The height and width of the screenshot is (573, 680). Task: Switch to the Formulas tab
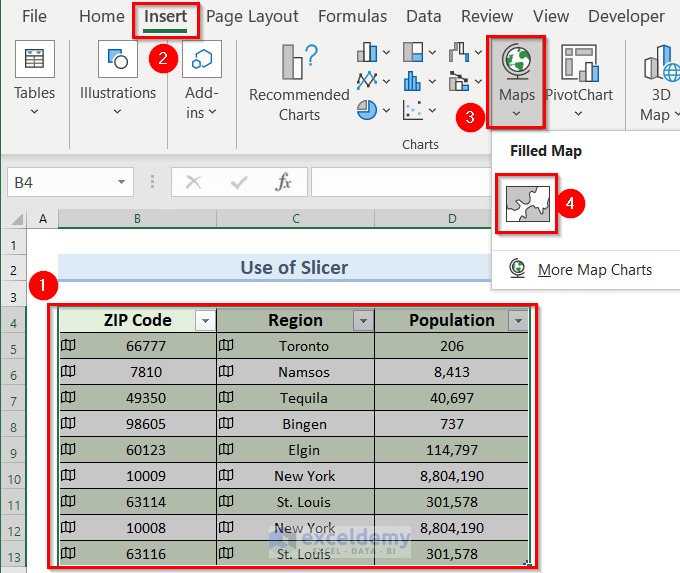click(353, 16)
